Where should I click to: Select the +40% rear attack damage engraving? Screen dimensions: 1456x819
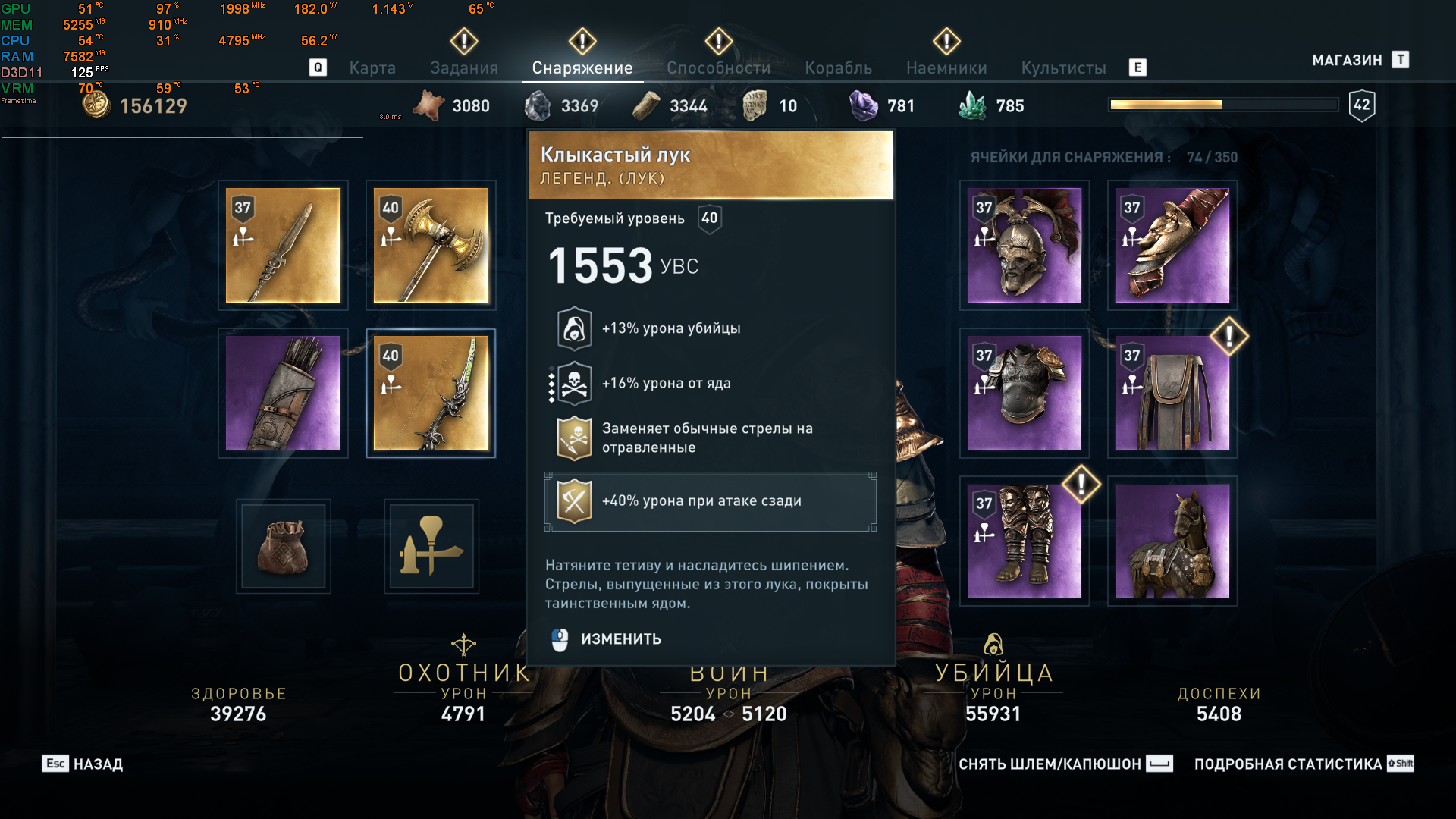pyautogui.click(x=711, y=501)
